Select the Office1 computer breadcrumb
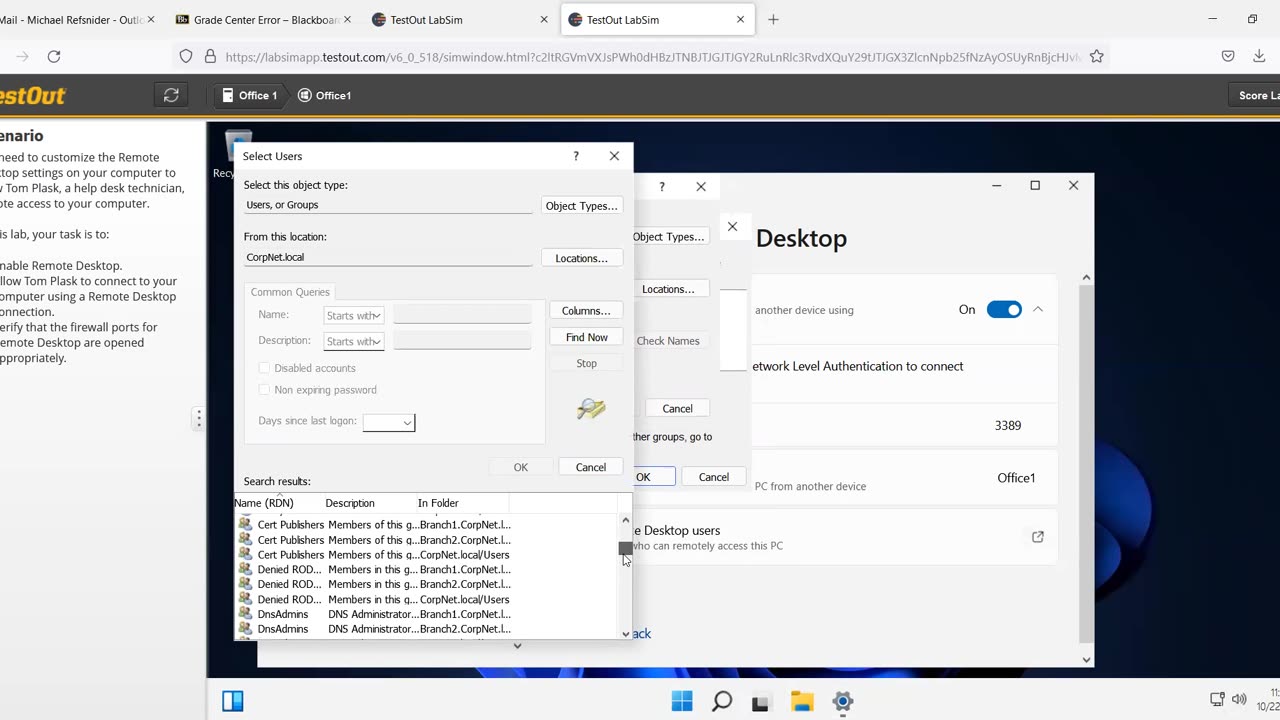The width and height of the screenshot is (1280, 720). click(x=325, y=95)
